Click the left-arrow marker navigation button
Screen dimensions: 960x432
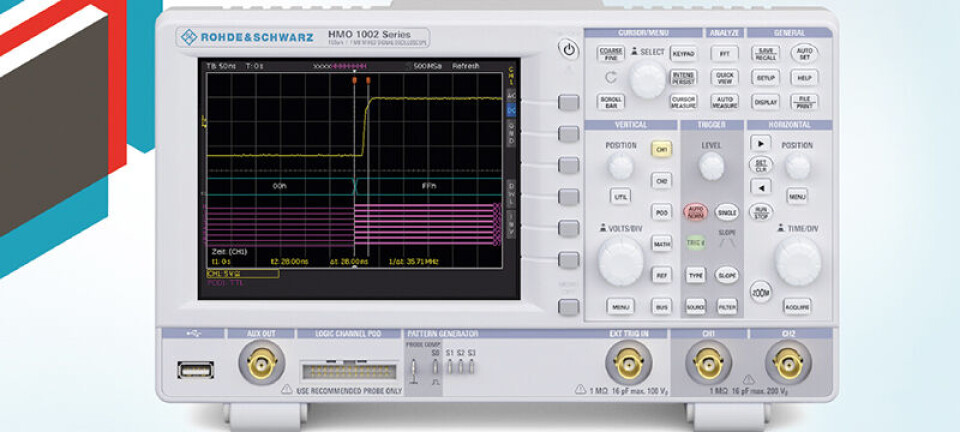coord(760,186)
